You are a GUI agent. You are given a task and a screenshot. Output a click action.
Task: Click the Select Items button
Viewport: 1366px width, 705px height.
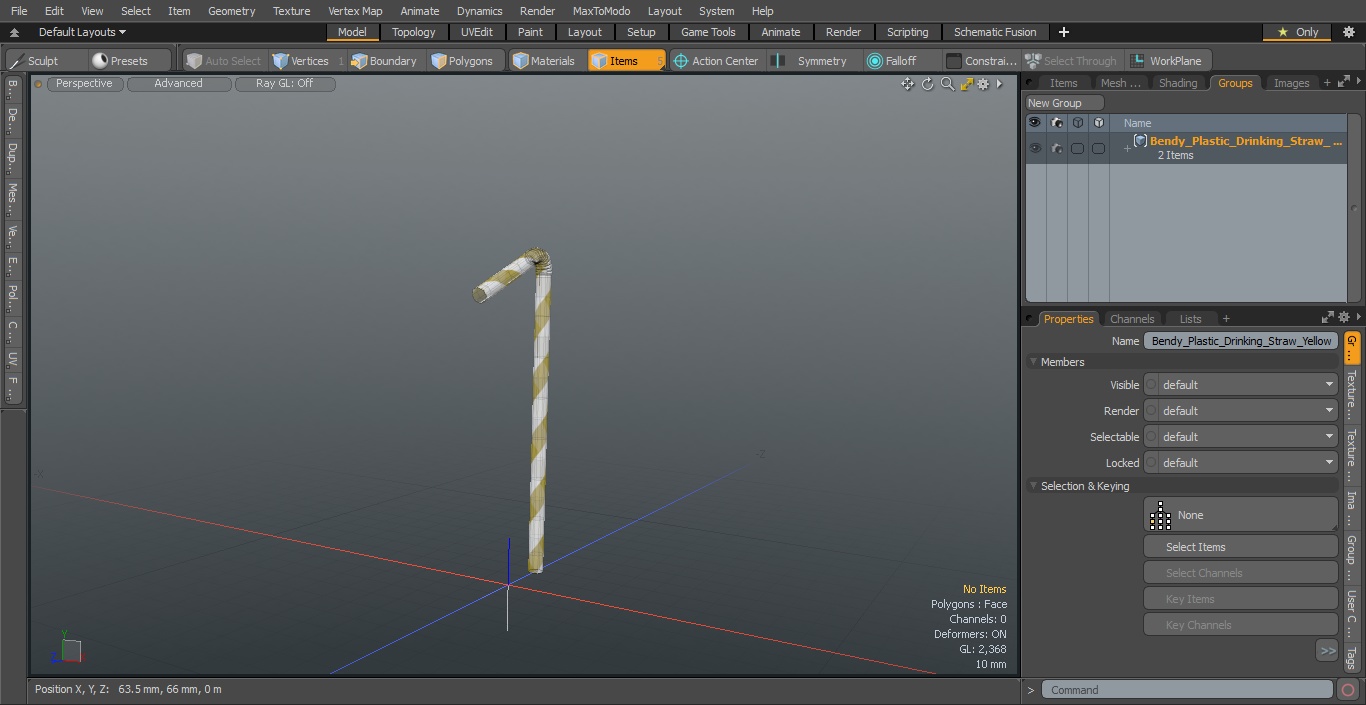(1240, 547)
